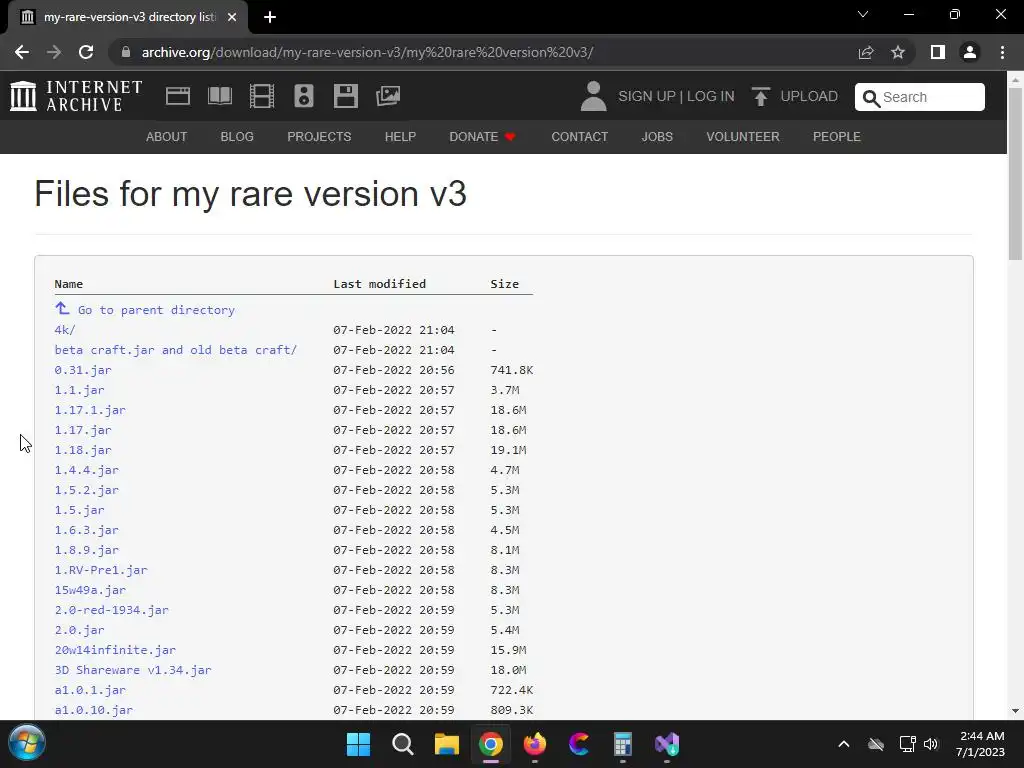This screenshot has height=768, width=1024.
Task: Click the page vertical scrollbar thumb
Action: click(x=1015, y=174)
